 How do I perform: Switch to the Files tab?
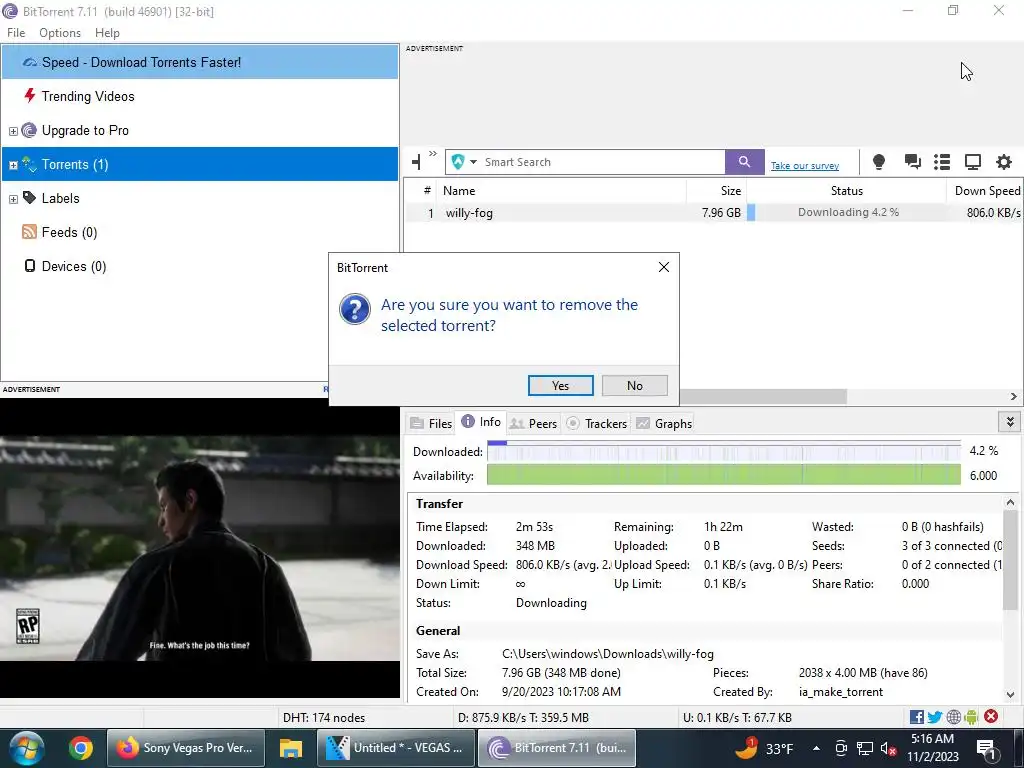click(431, 423)
